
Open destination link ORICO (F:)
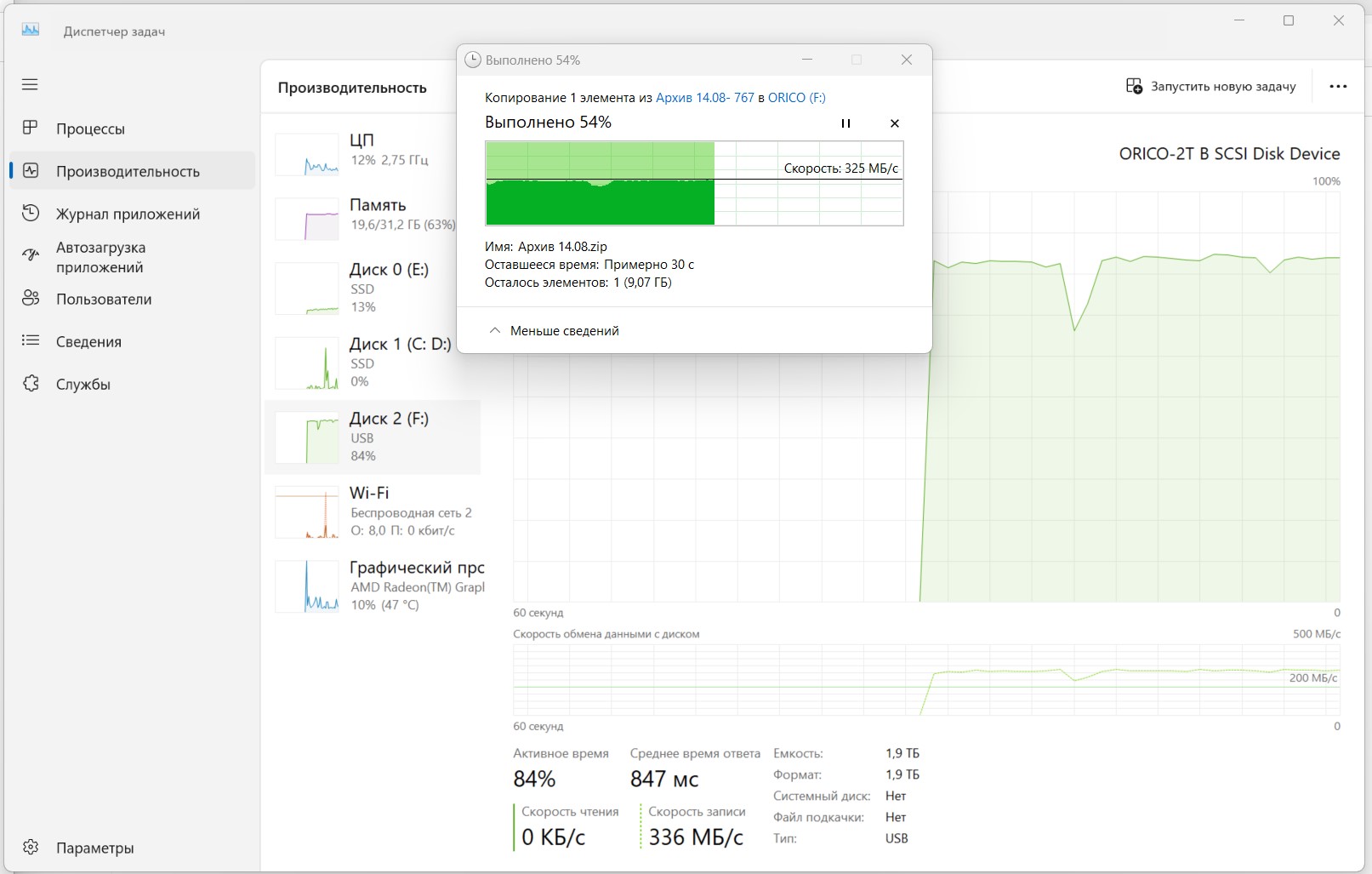coord(797,98)
